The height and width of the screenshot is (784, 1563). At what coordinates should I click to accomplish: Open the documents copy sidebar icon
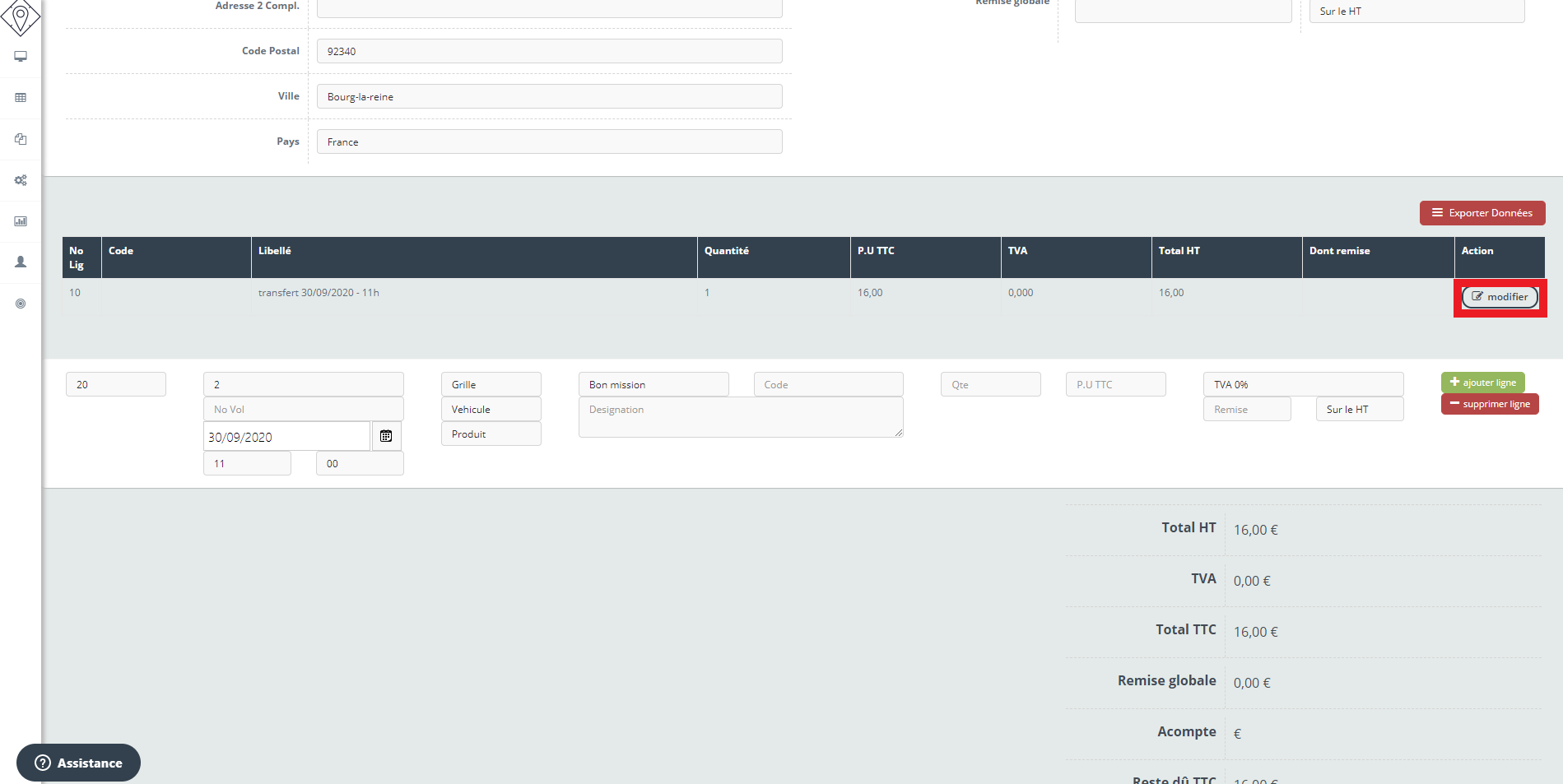(21, 139)
